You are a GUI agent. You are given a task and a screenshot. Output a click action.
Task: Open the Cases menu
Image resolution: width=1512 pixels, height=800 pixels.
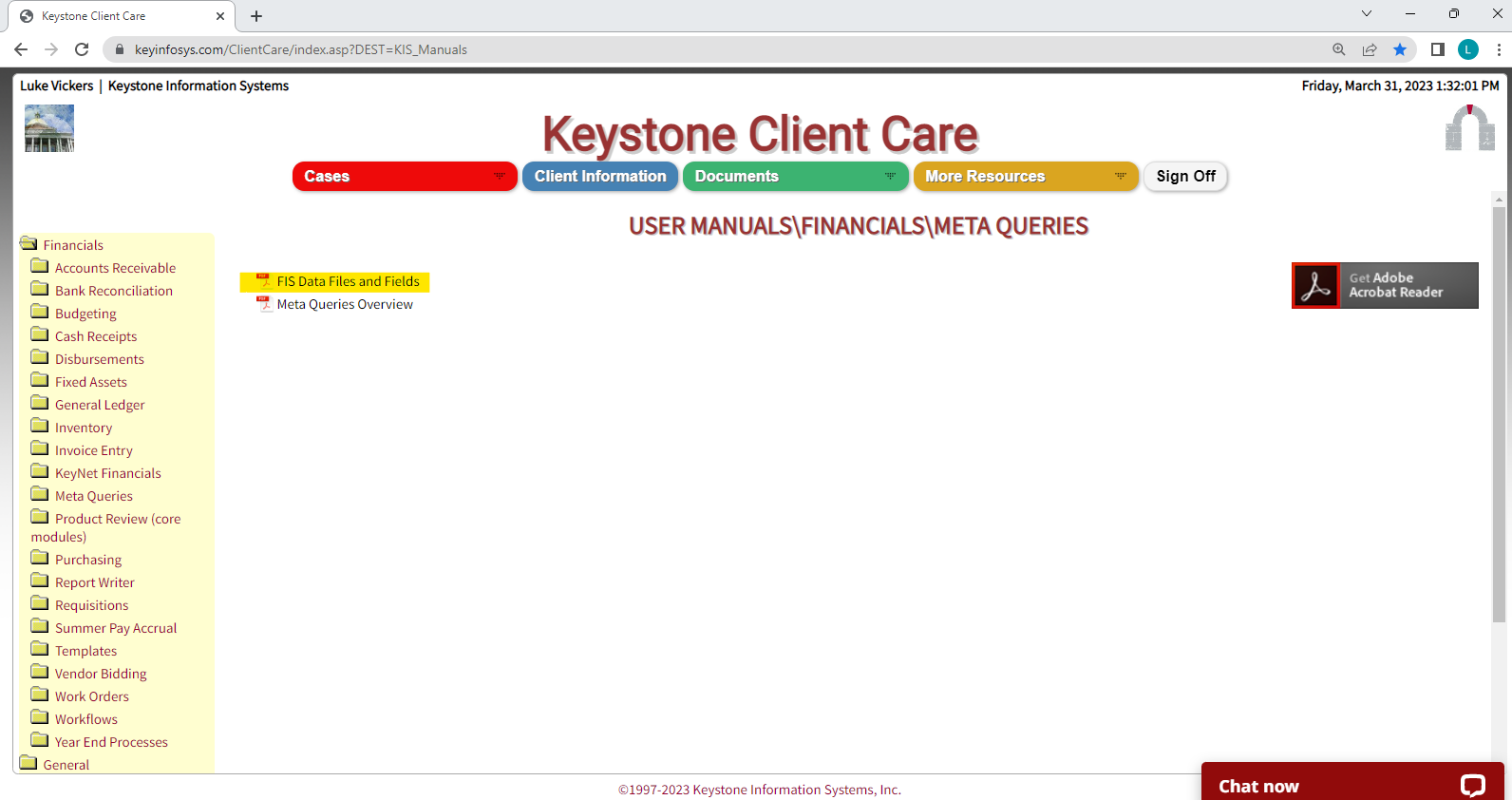coord(405,176)
